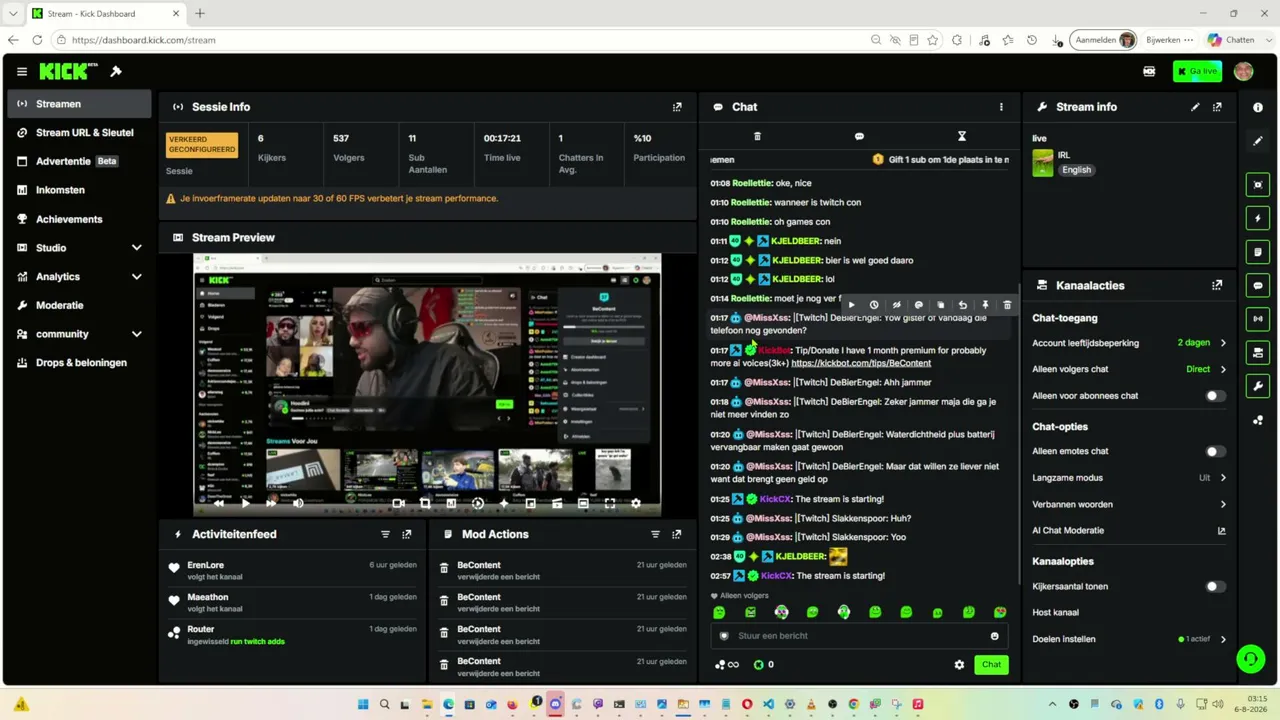Click the Aanmelden profile button in browser
This screenshot has width=1280, height=720.
pyautogui.click(x=1105, y=40)
